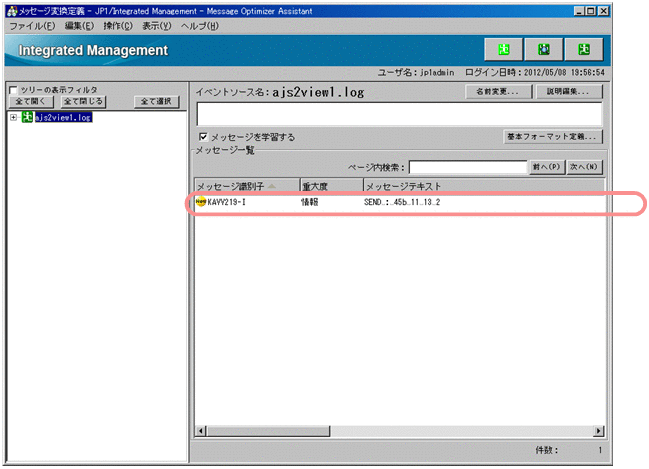Click the 全て開く button
This screenshot has width=649, height=469.
pyautogui.click(x=31, y=101)
